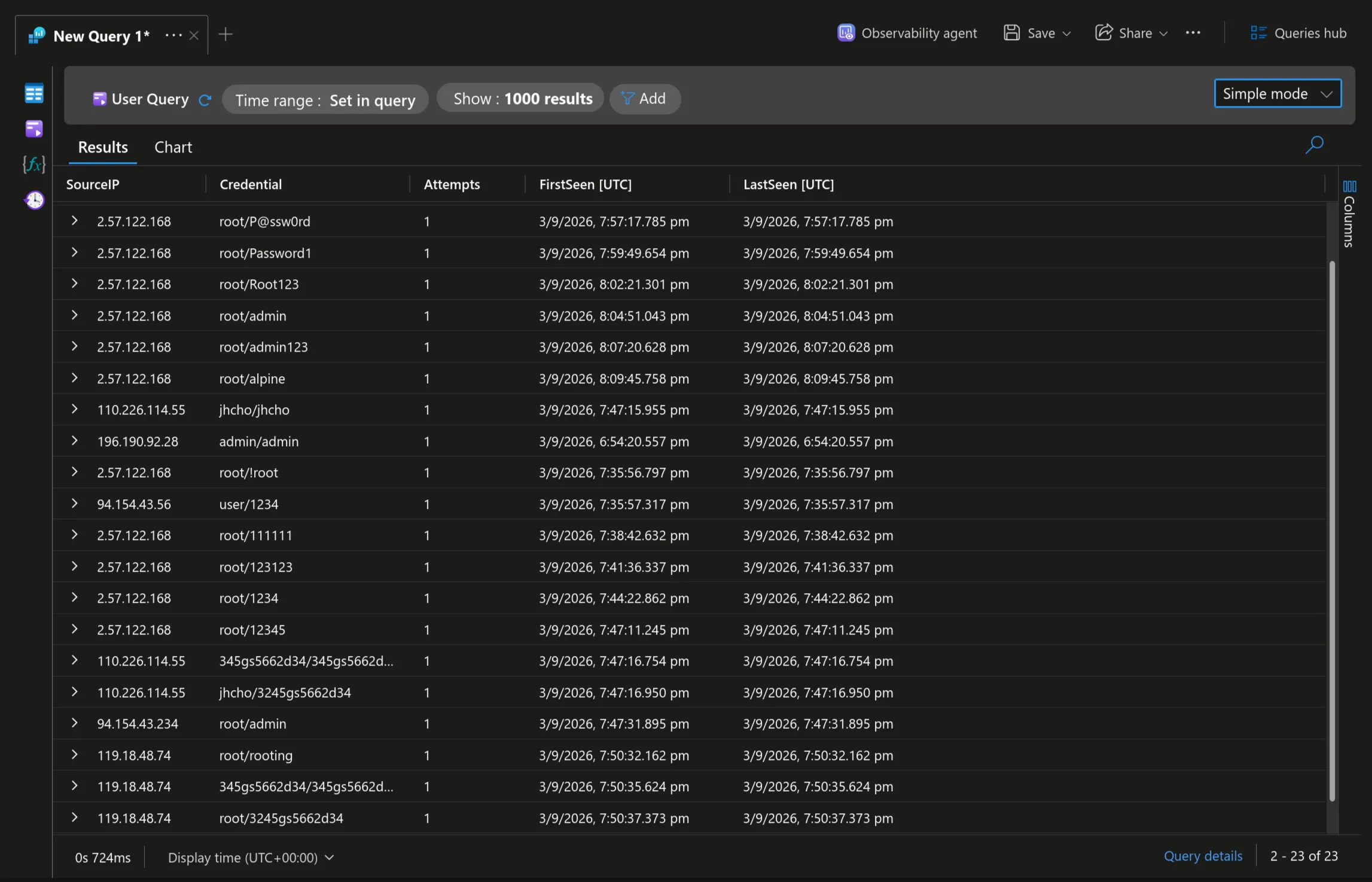The image size is (1372, 882).
Task: Switch to the Results tab
Action: tap(103, 147)
